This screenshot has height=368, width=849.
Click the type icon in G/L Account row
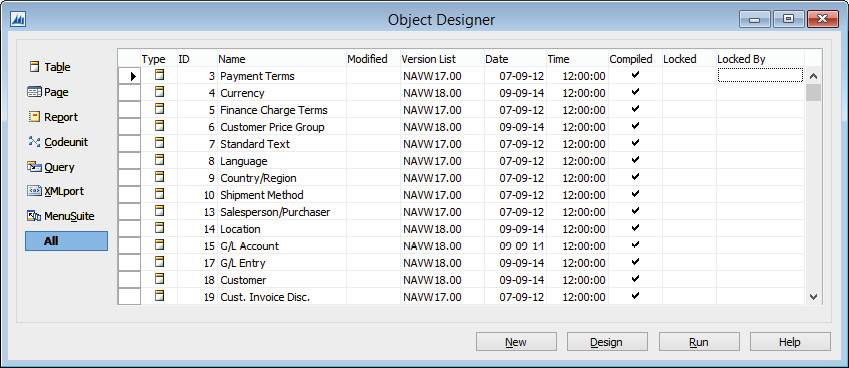pos(159,245)
